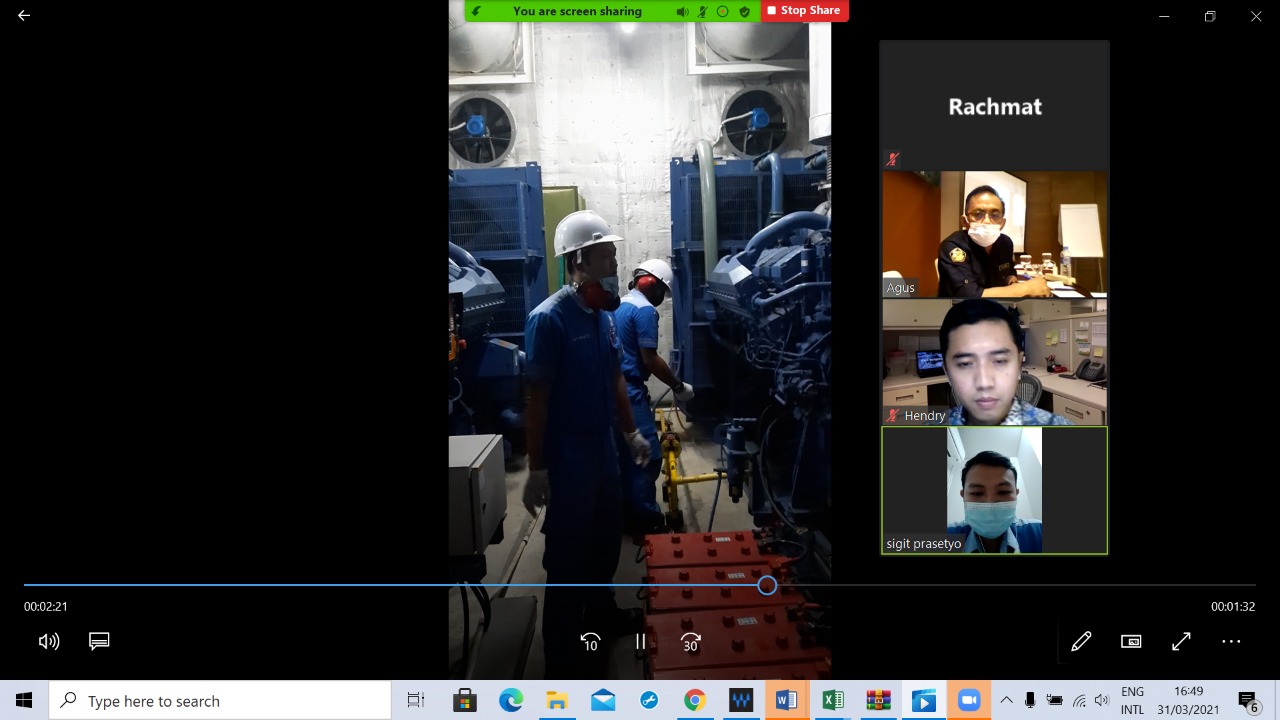The image size is (1280, 720).
Task: Open the video player volume control
Action: 49,642
